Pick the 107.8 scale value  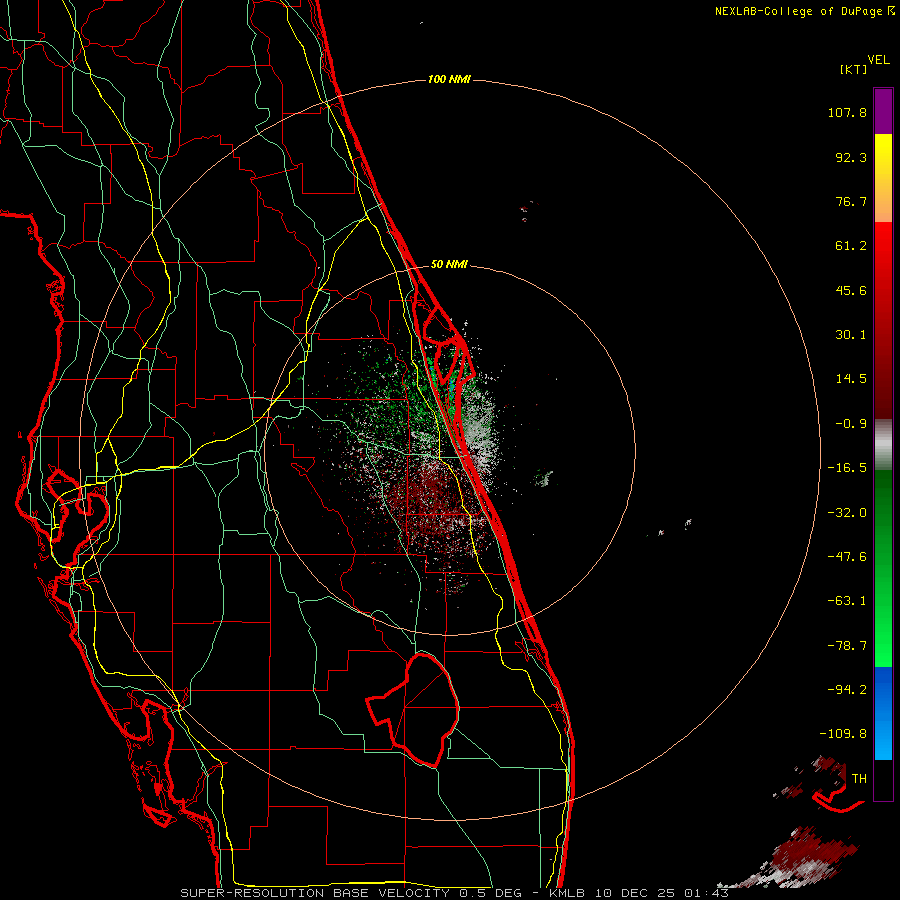[x=847, y=112]
